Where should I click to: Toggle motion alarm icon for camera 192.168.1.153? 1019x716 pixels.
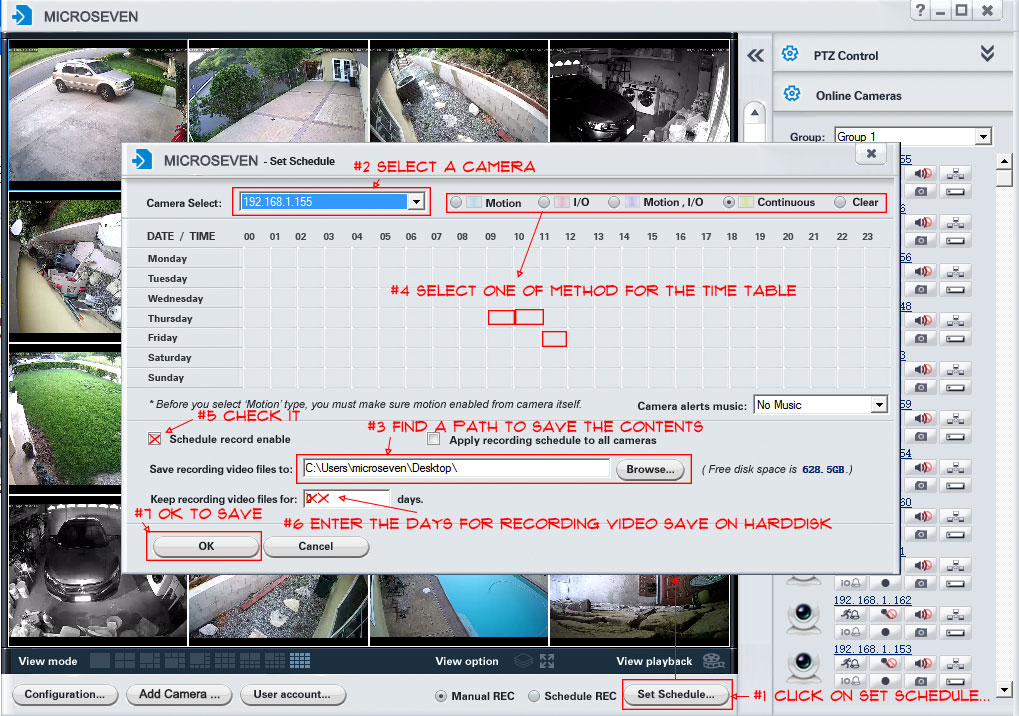(x=850, y=663)
